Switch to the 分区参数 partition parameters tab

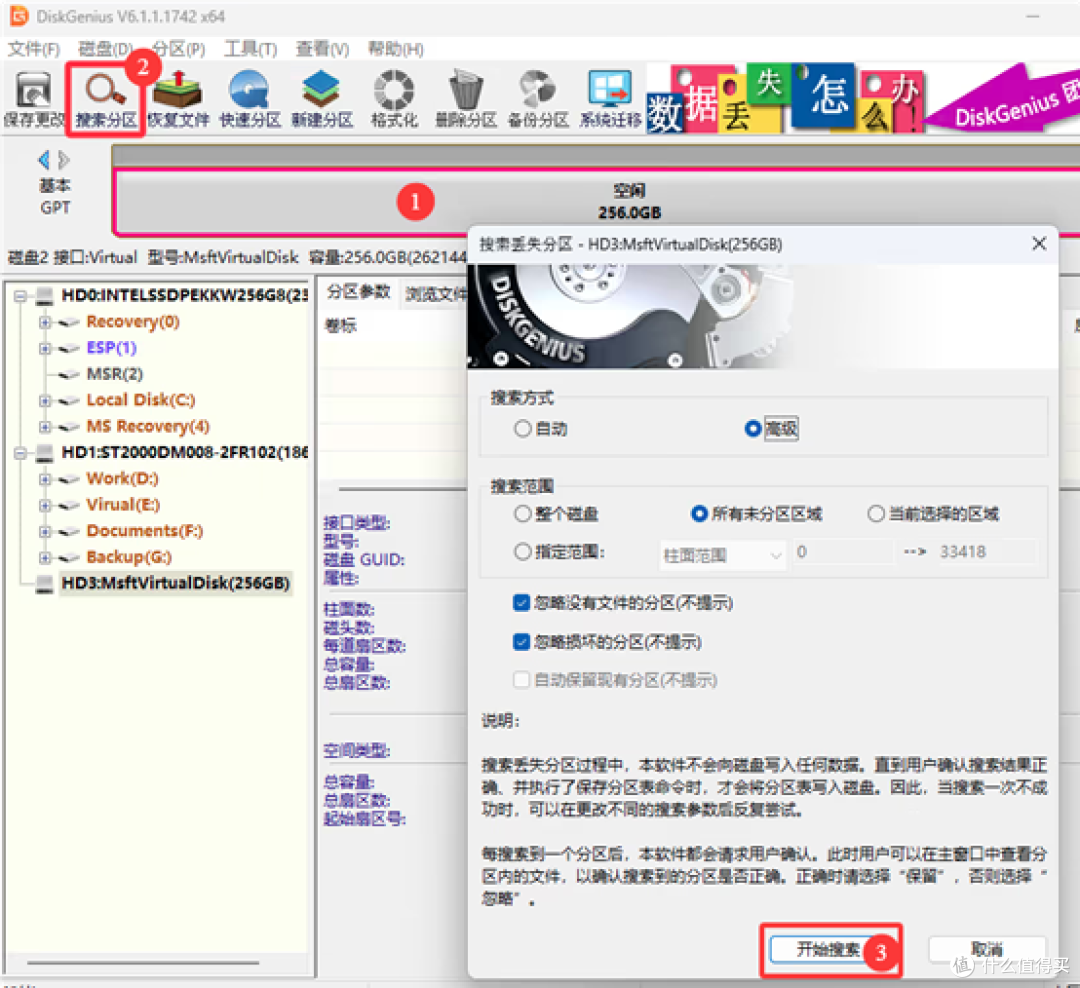tap(358, 292)
